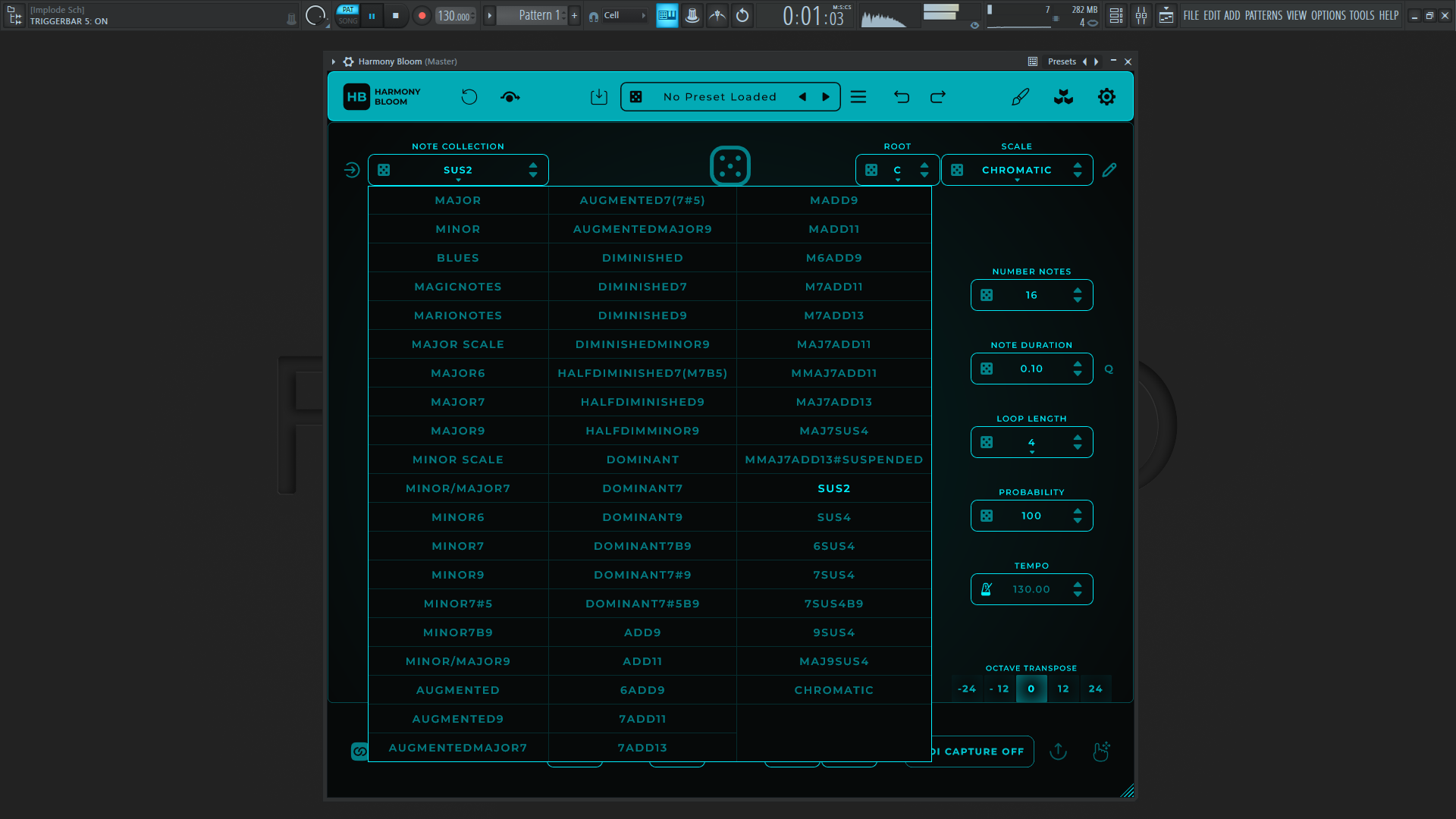Viewport: 1456px width, 819px height.
Task: Click Tempo stepper arrows
Action: pos(1078,589)
